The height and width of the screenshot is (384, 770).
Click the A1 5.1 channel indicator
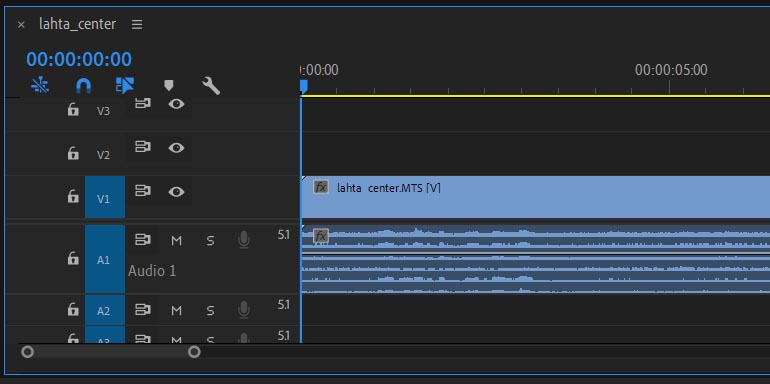tap(283, 235)
